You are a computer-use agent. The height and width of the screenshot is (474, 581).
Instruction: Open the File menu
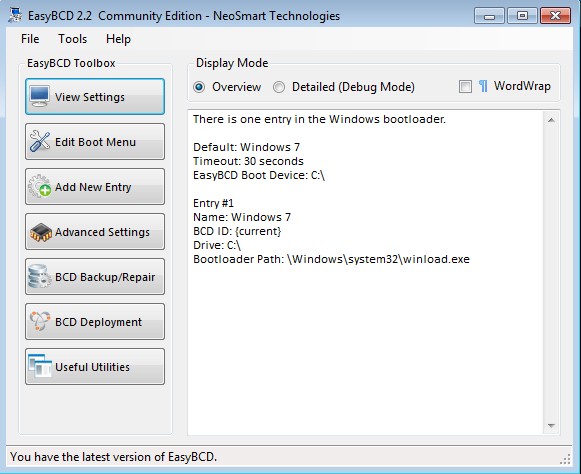click(30, 39)
